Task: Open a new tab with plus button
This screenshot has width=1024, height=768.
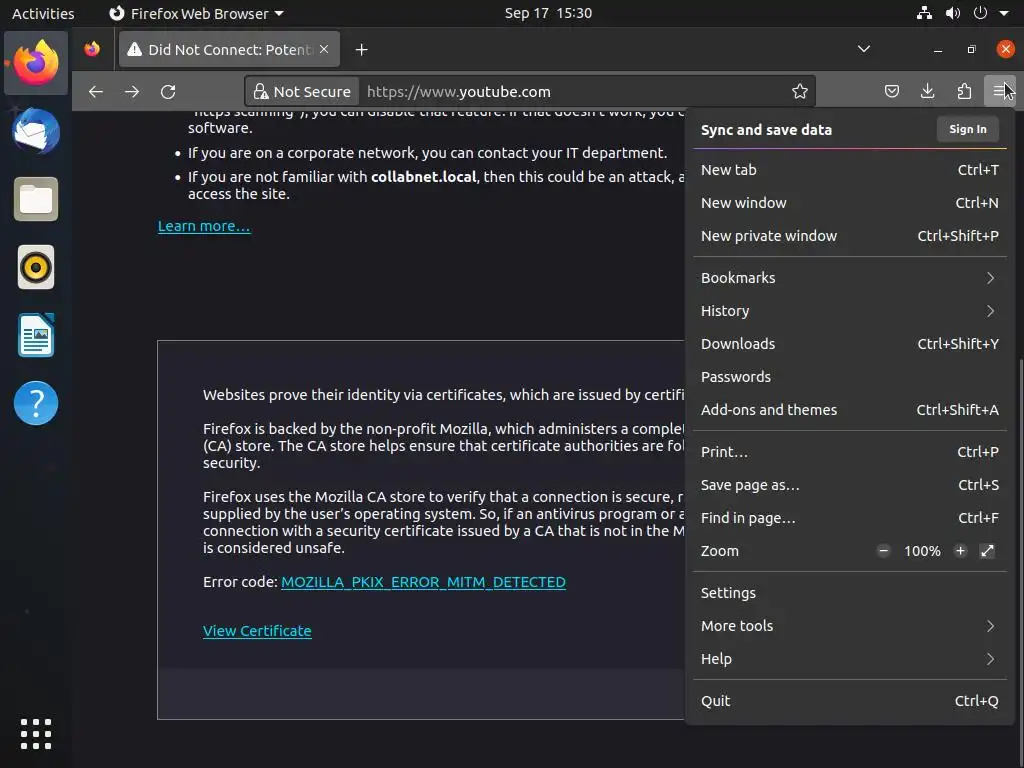Action: tap(361, 50)
